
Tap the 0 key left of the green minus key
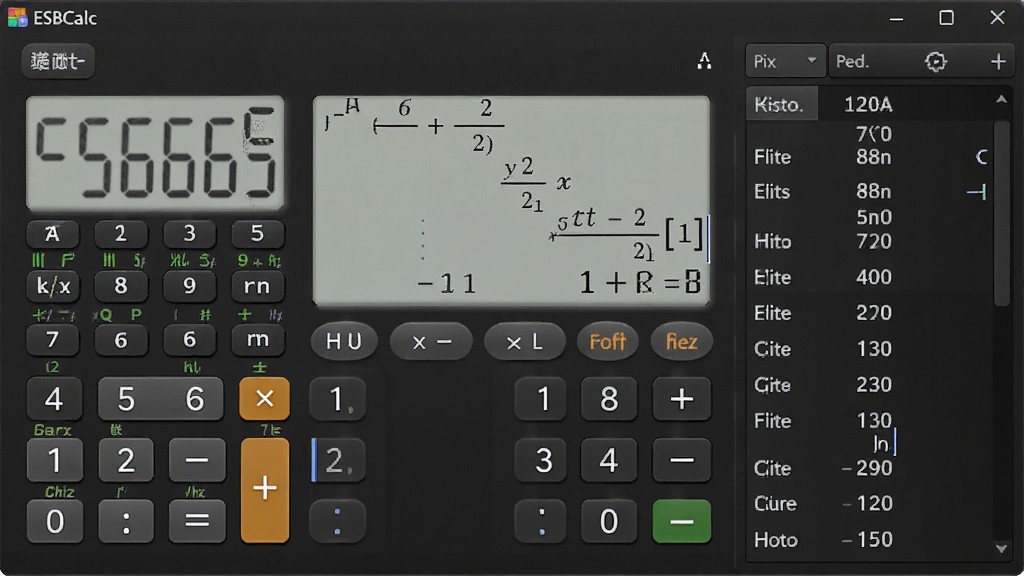click(609, 521)
